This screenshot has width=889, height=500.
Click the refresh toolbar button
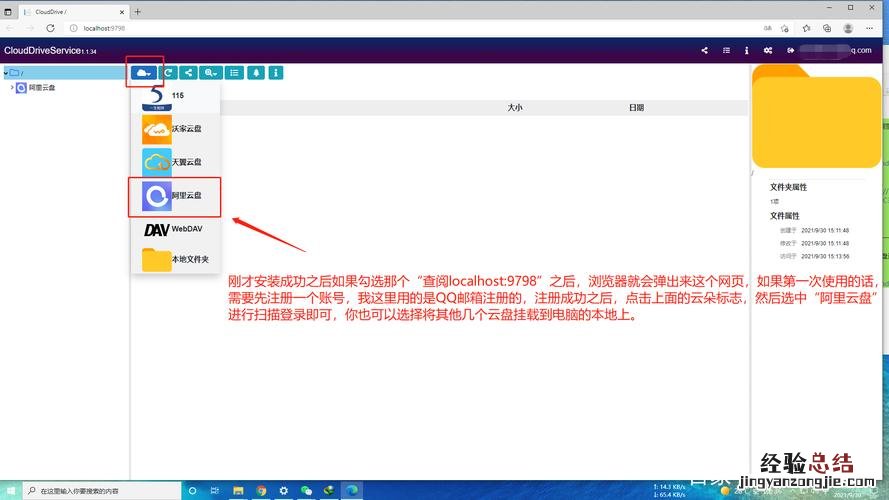pyautogui.click(x=168, y=73)
